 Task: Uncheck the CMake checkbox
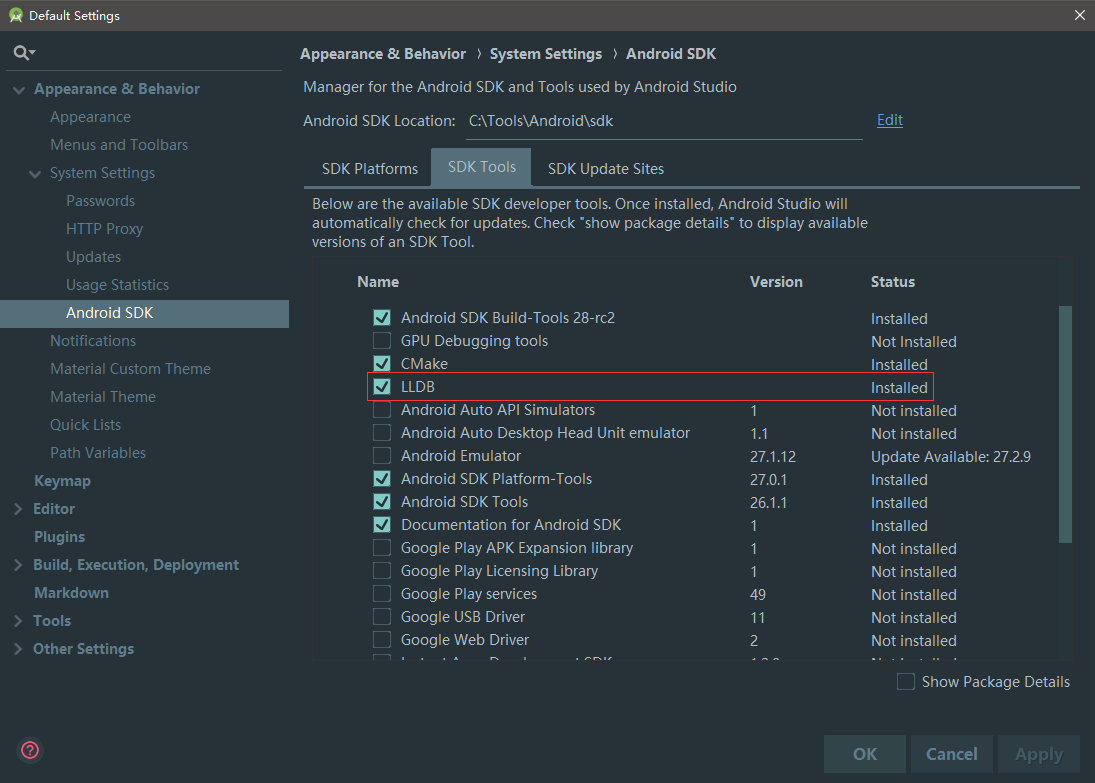point(382,364)
